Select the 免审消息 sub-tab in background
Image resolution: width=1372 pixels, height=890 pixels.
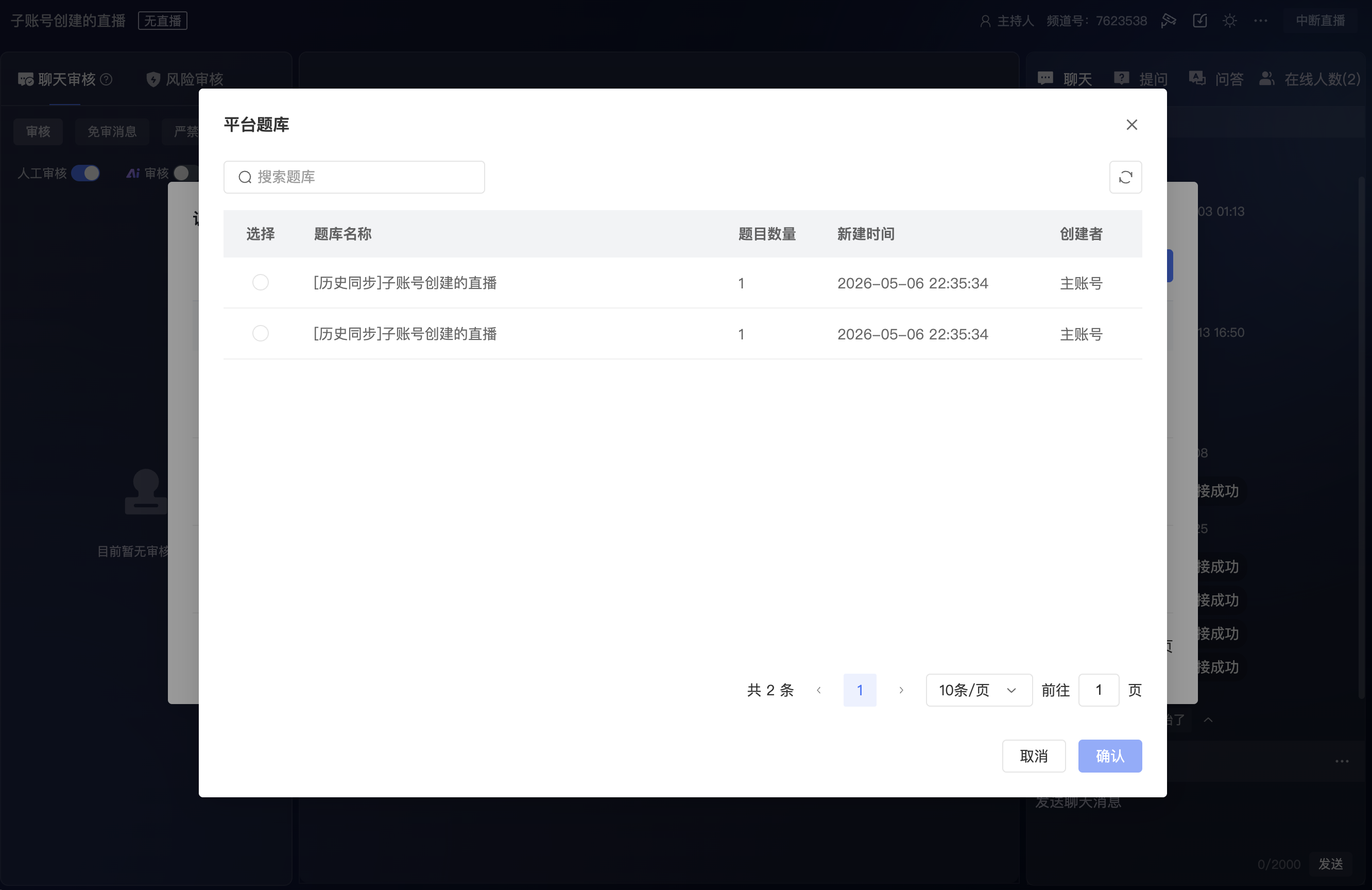point(112,131)
